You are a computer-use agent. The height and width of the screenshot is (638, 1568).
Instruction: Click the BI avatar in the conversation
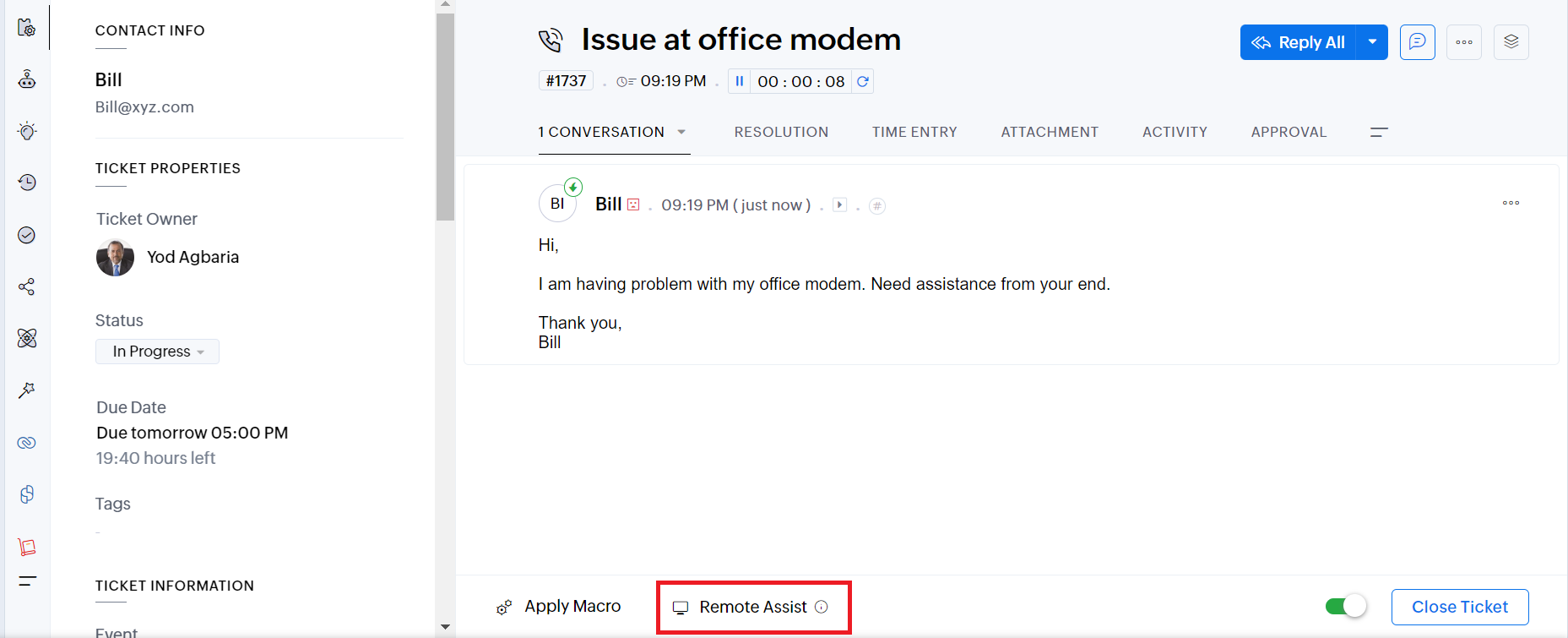(x=557, y=203)
